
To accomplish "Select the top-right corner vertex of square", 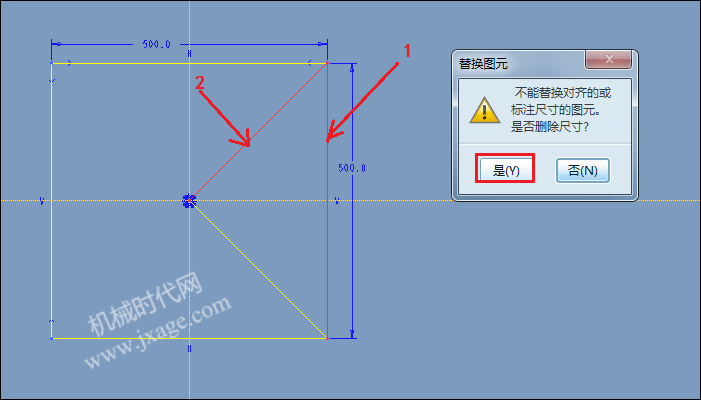I will tap(328, 63).
